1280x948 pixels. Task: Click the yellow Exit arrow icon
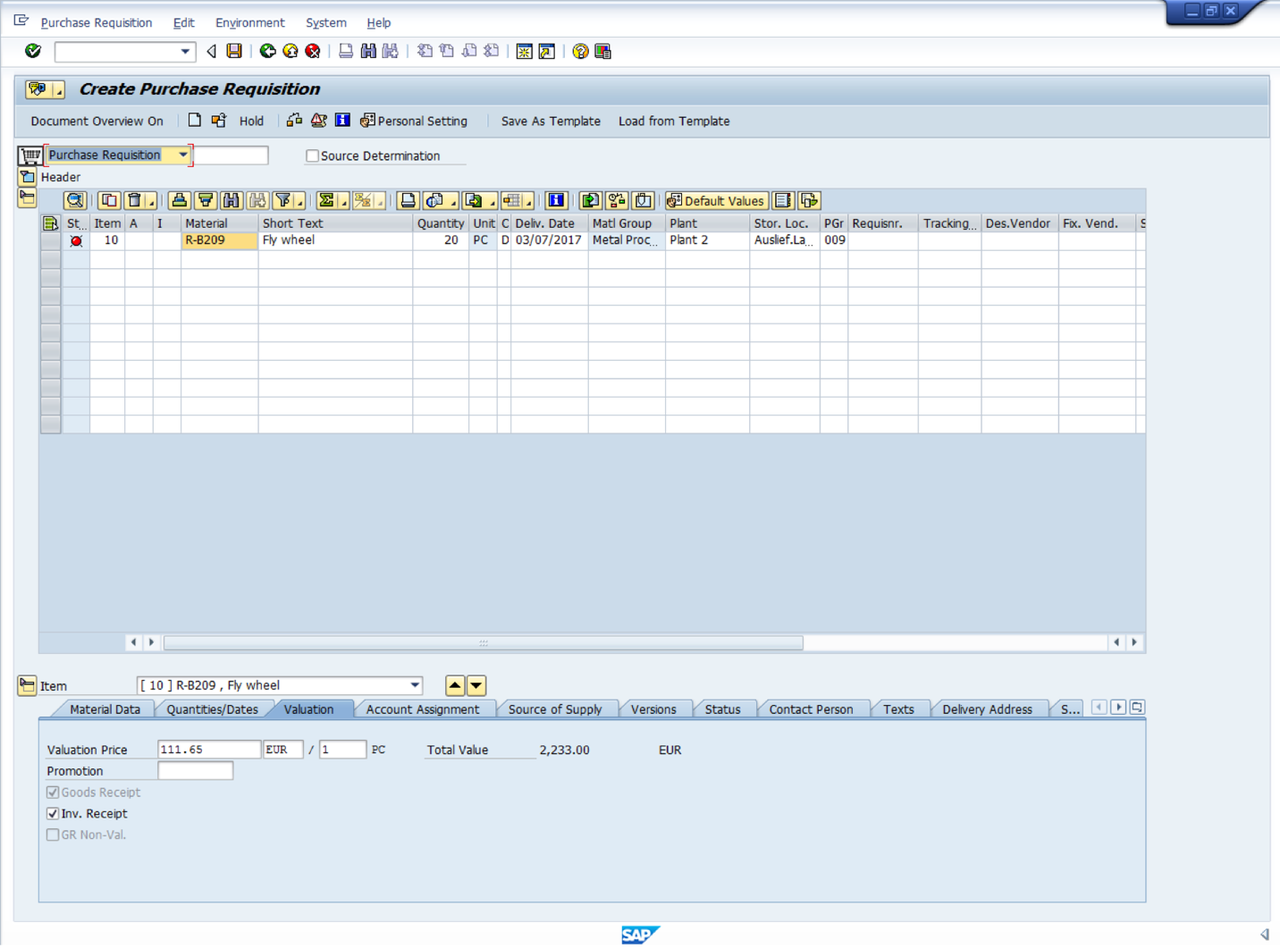290,51
